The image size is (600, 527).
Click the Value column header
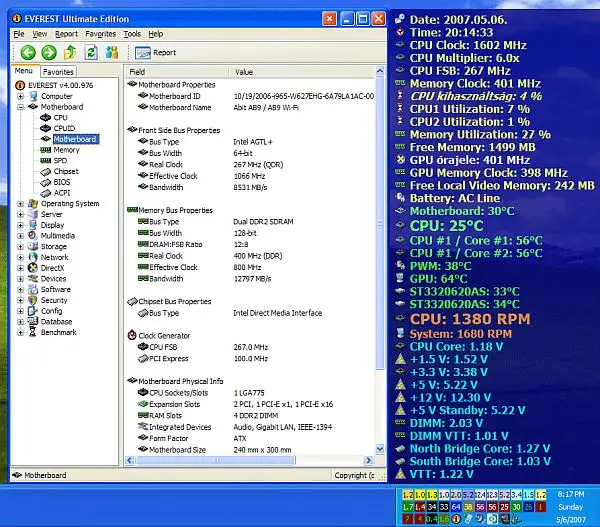[x=302, y=72]
